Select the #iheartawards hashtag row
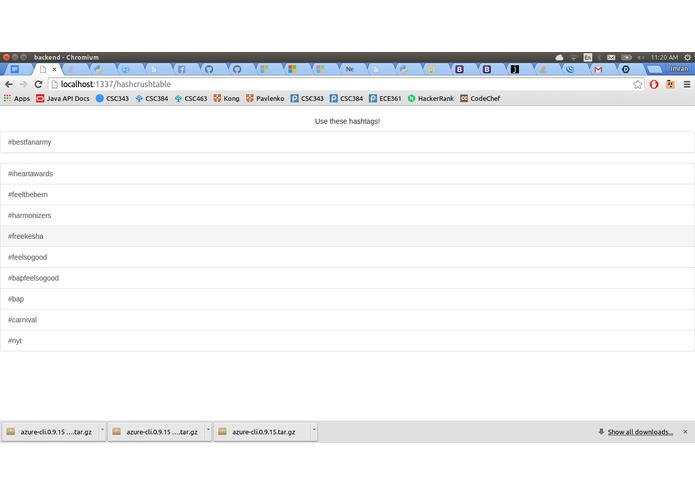 click(348, 174)
